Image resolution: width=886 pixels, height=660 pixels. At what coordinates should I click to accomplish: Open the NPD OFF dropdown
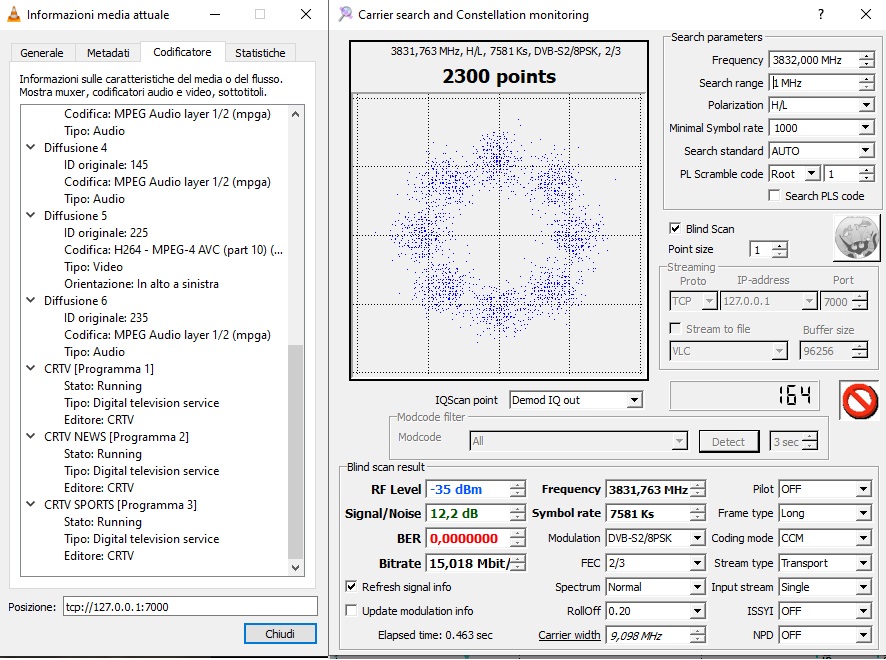pos(863,635)
